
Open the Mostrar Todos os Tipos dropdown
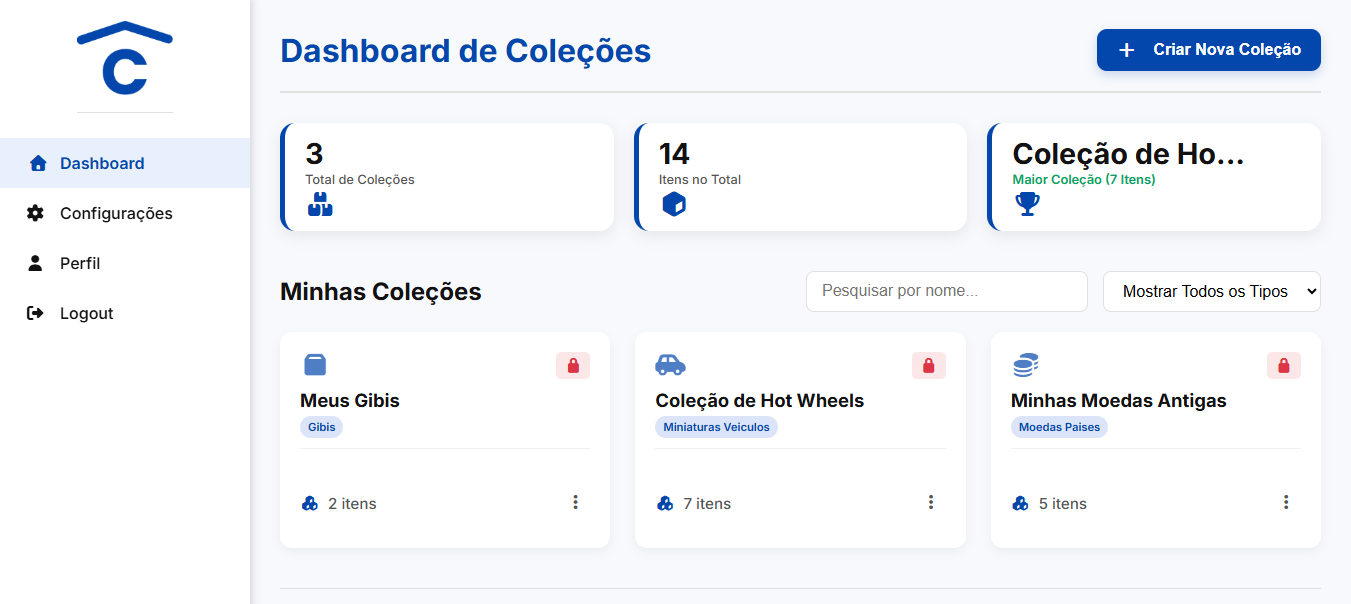pyautogui.click(x=1211, y=291)
